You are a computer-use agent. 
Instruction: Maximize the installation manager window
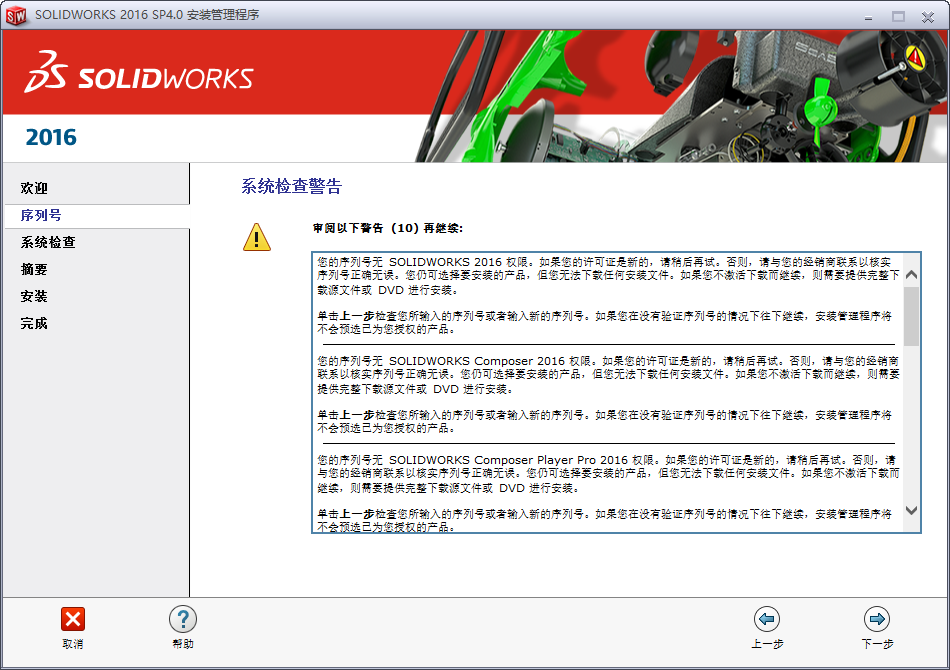point(899,17)
